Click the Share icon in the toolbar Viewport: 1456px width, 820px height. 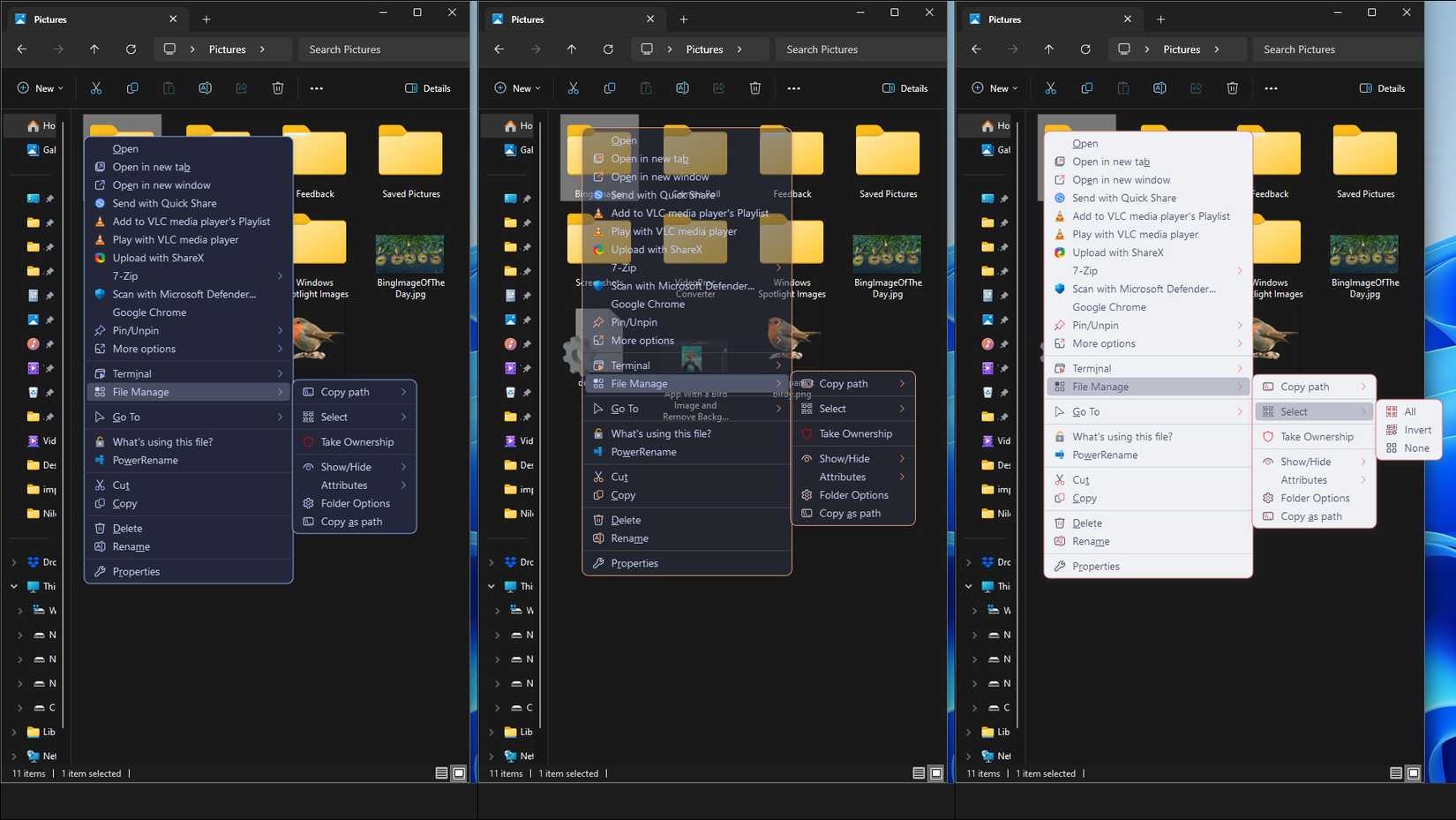tap(241, 88)
